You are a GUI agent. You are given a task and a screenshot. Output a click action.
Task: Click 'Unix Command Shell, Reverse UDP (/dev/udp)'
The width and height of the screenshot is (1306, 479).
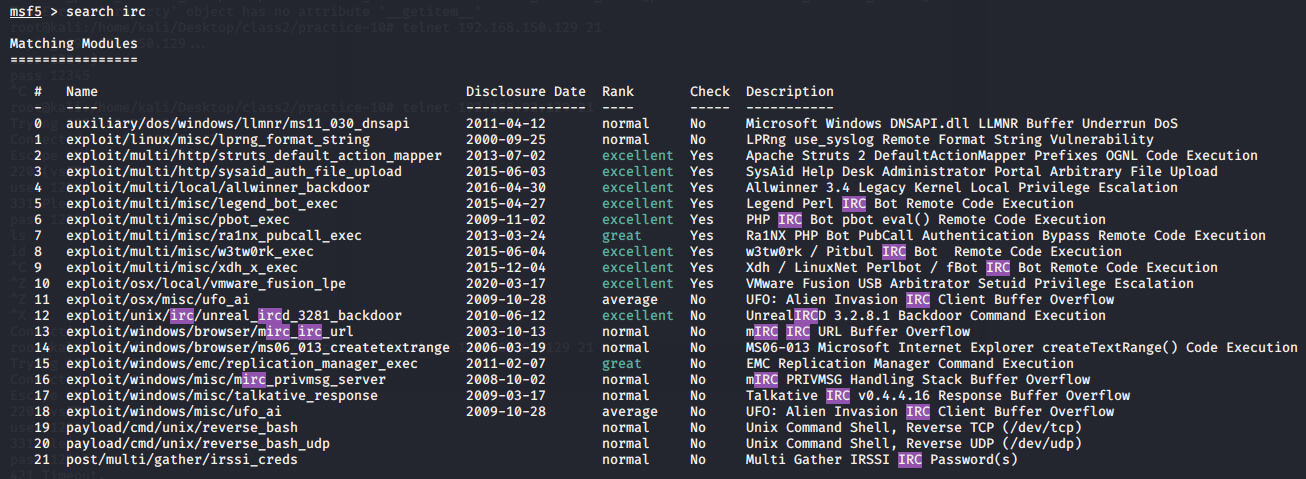click(914, 444)
